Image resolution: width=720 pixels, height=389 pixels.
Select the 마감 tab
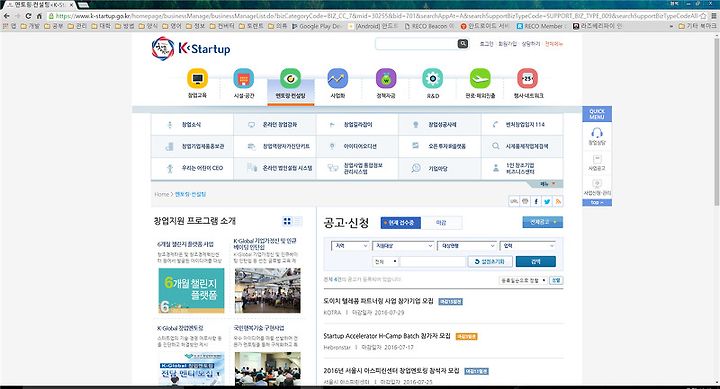pyautogui.click(x=441, y=223)
